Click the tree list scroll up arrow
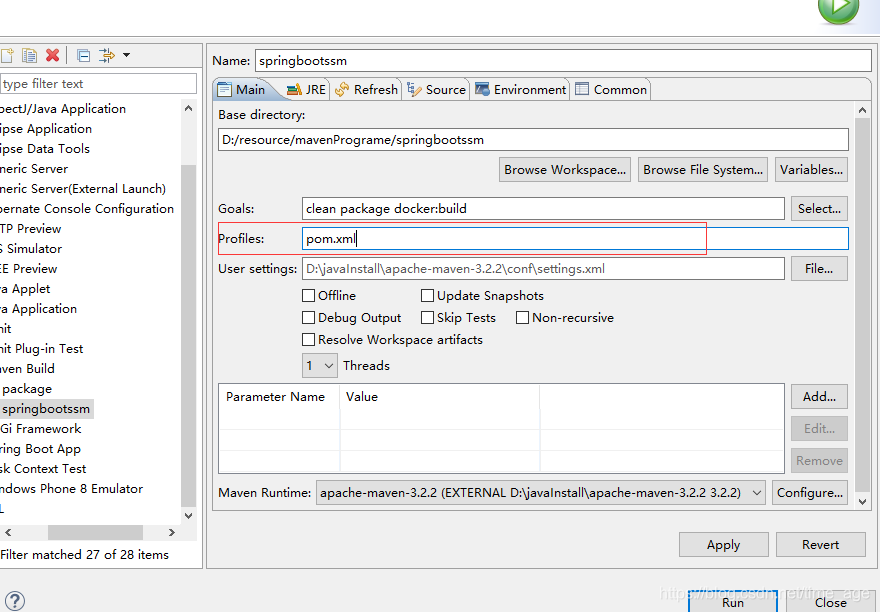The image size is (880, 612). coord(189,108)
